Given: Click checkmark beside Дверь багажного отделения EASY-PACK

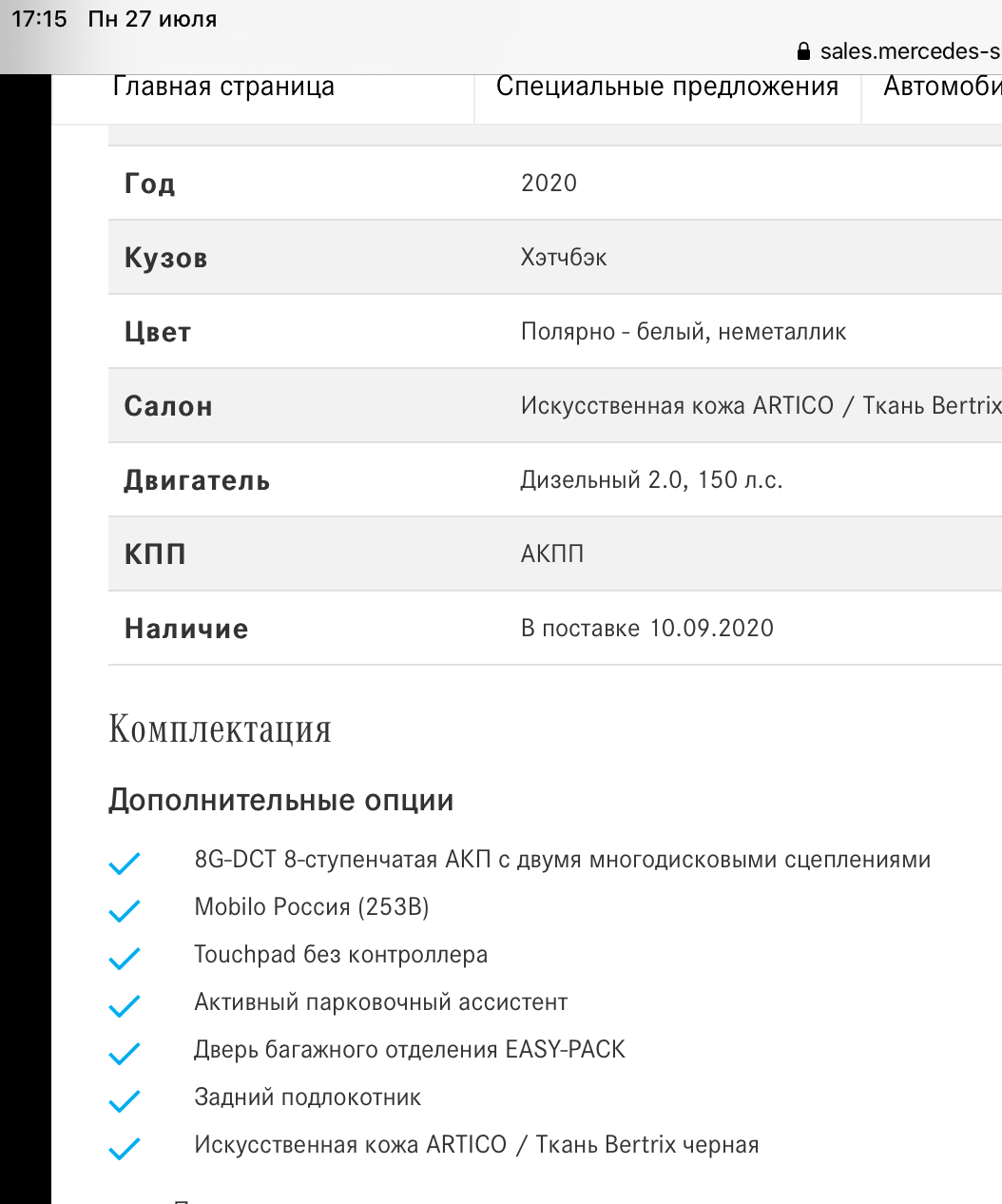Looking at the screenshot, I should click(125, 1054).
